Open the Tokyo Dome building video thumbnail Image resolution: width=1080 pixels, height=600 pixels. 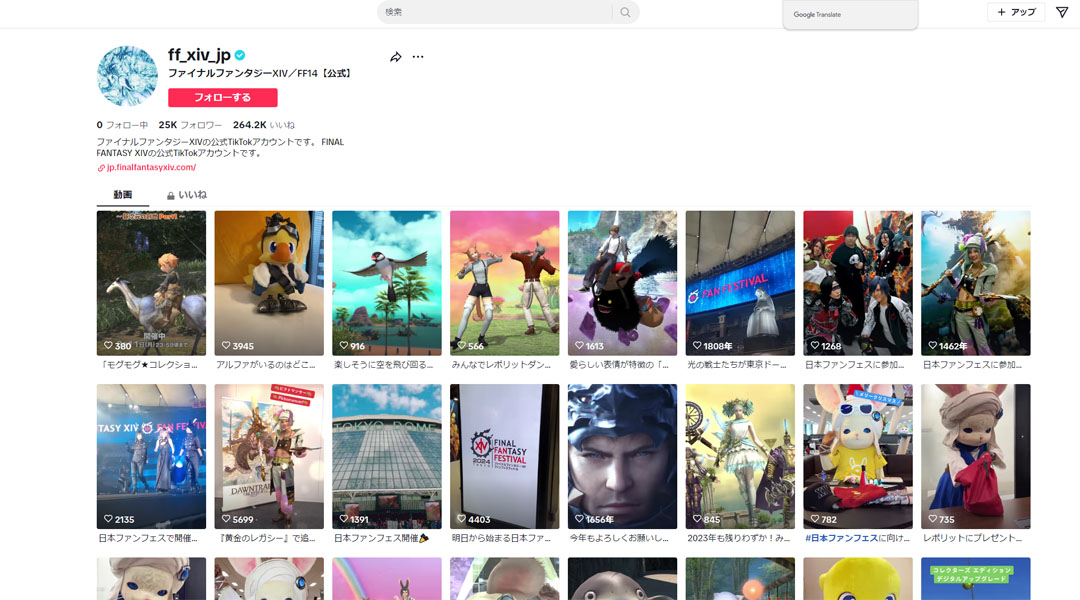tap(386, 456)
